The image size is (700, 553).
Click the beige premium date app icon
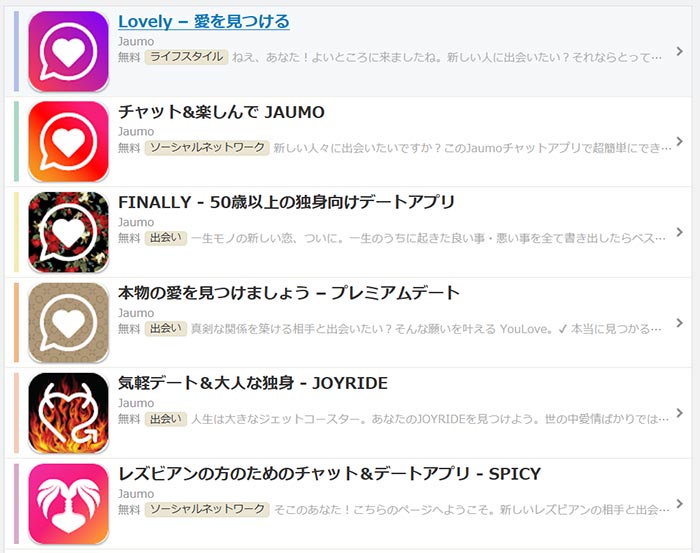68,323
